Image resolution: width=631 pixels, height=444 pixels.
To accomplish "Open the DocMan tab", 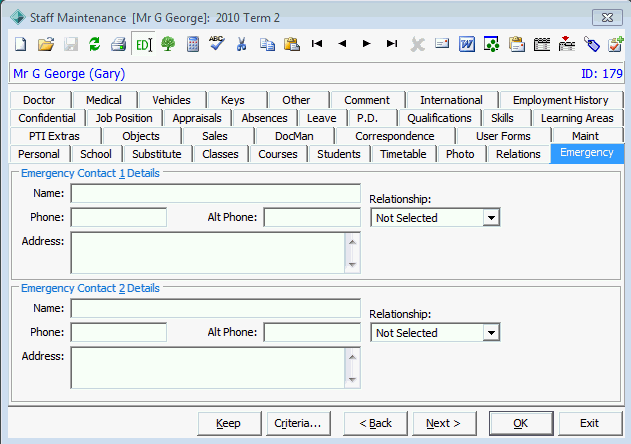I will (x=294, y=136).
